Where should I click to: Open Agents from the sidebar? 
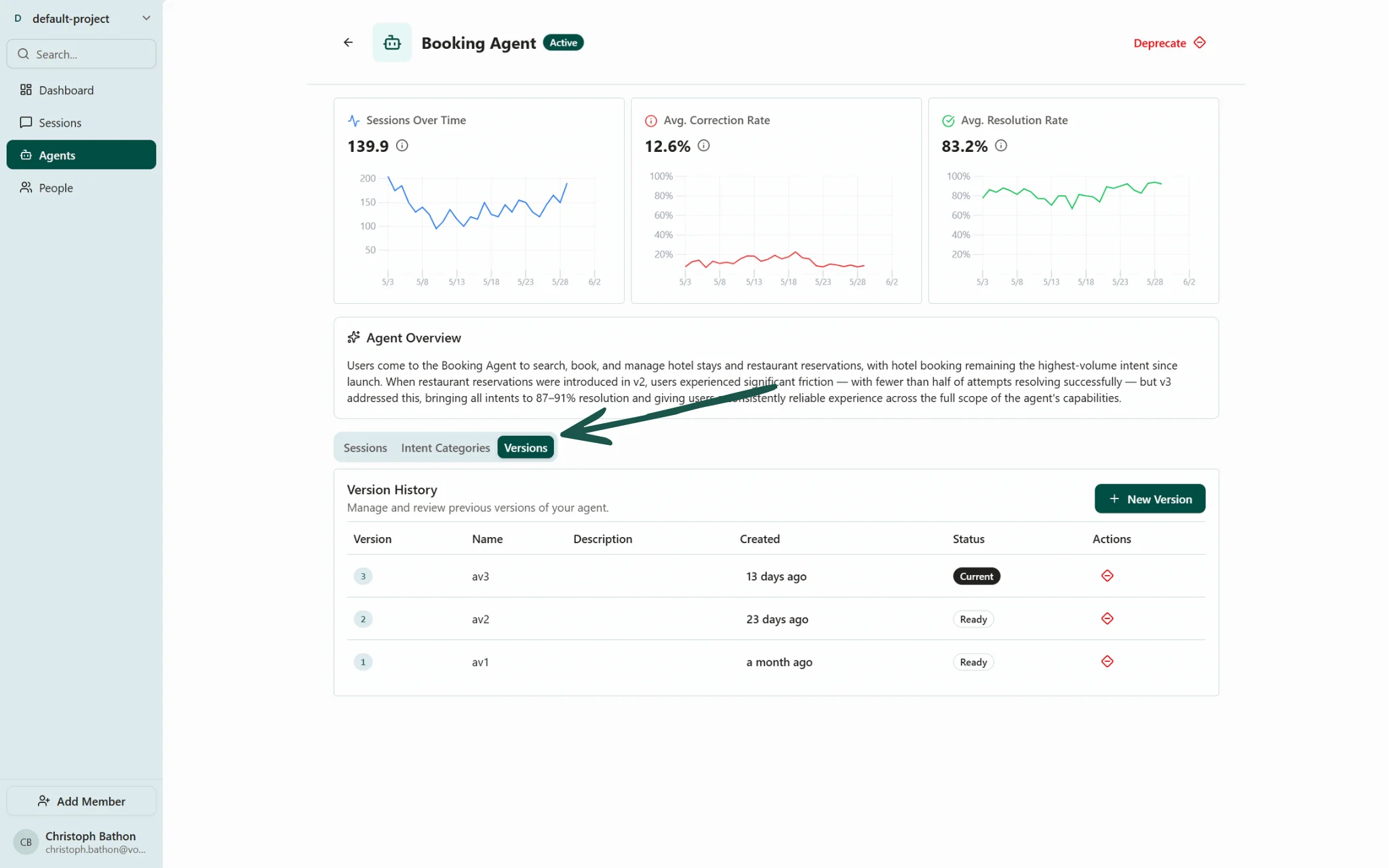click(81, 155)
